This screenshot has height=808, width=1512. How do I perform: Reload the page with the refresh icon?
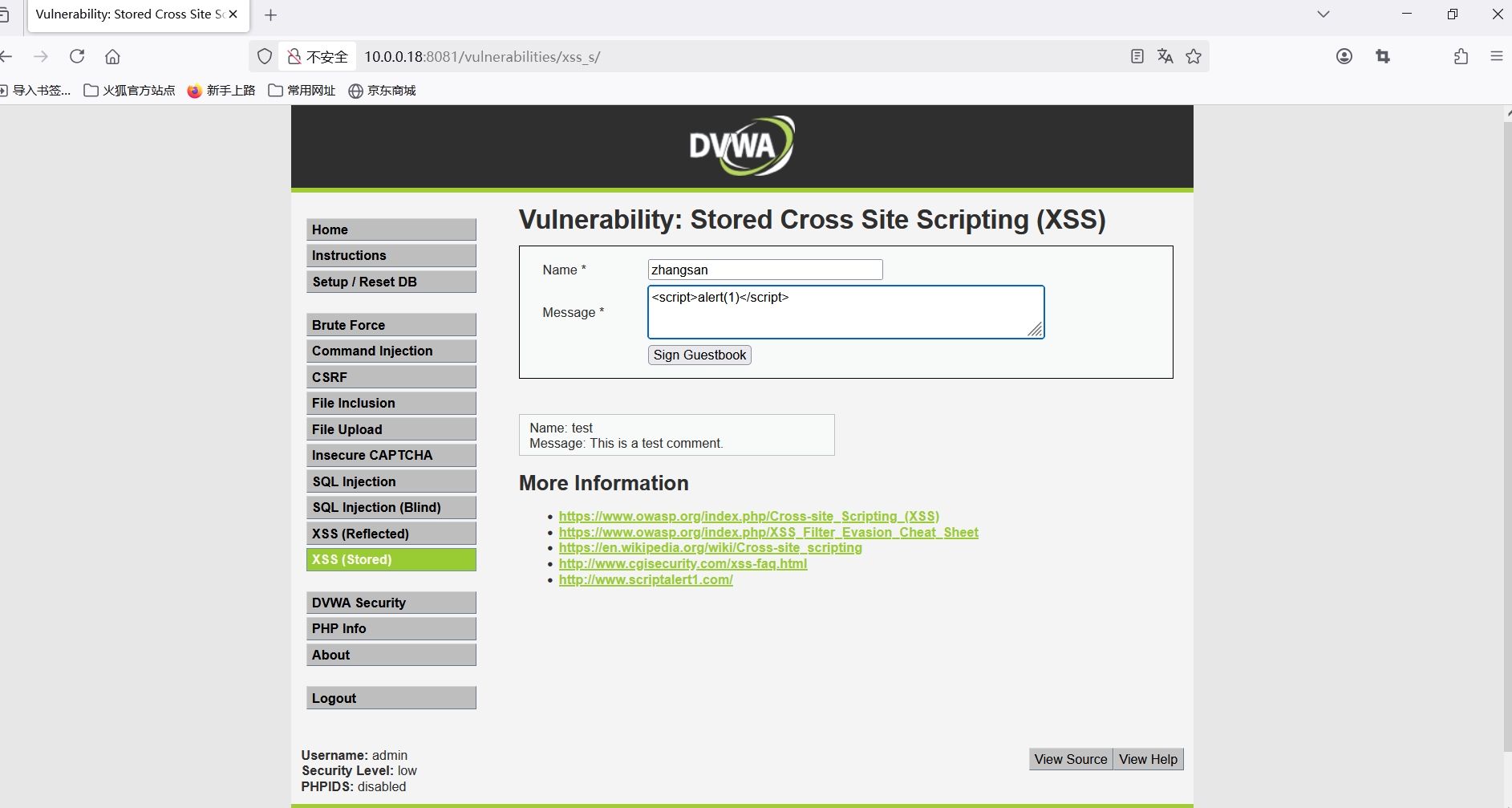(77, 56)
